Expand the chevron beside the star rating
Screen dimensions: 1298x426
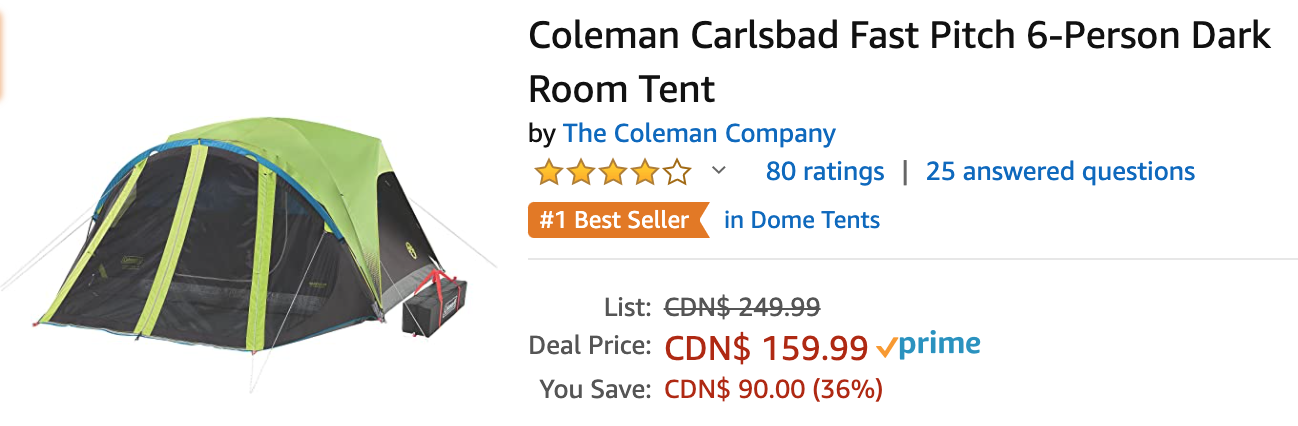[x=718, y=171]
